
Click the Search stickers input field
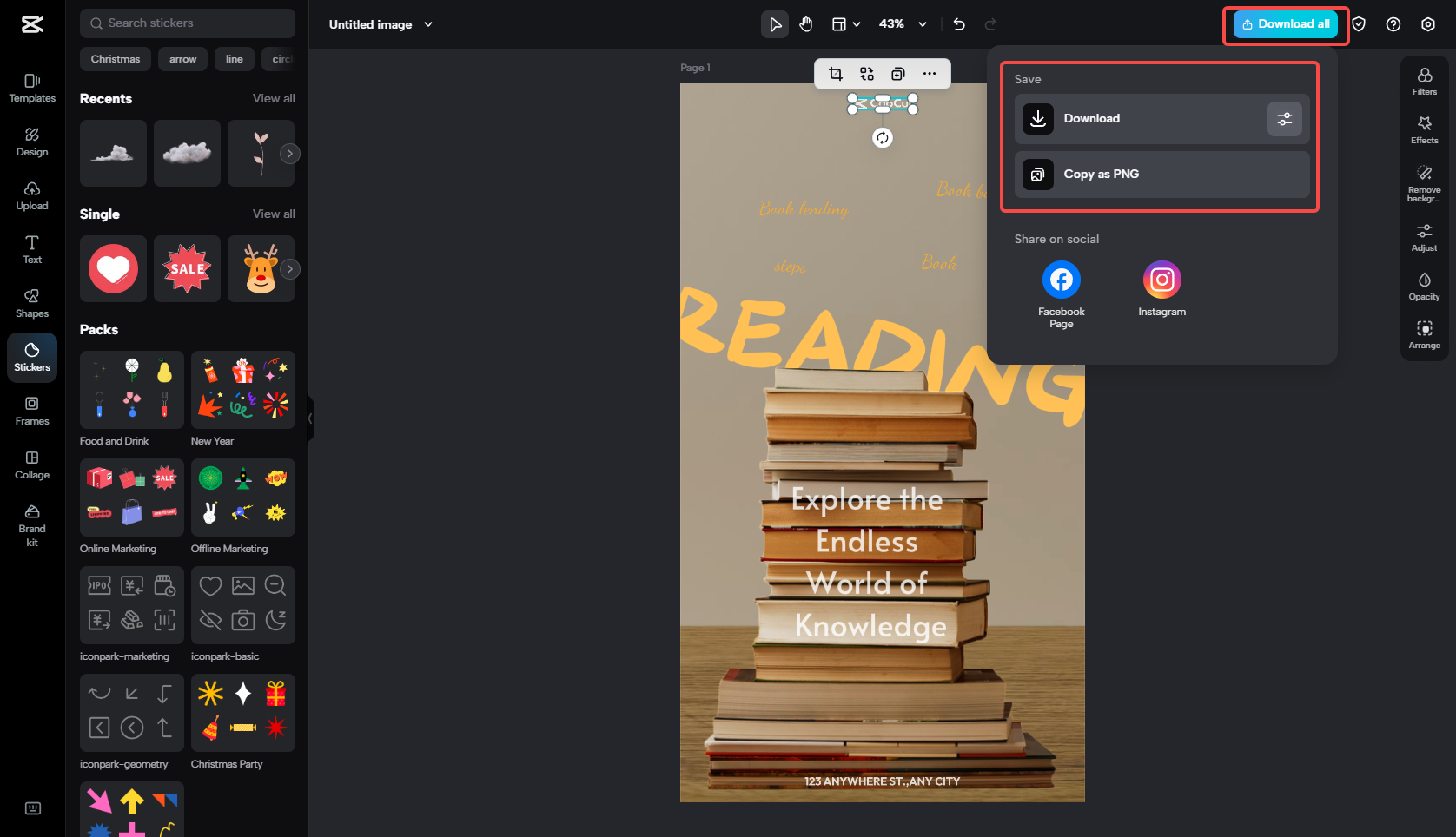tap(187, 23)
